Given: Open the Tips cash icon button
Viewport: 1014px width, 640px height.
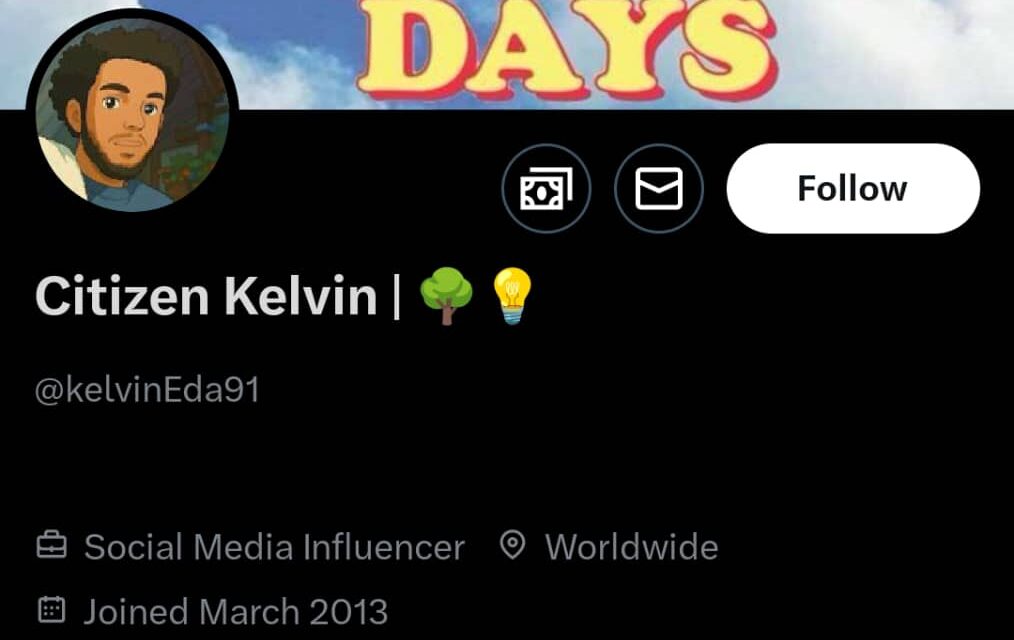Looking at the screenshot, I should click(x=546, y=188).
